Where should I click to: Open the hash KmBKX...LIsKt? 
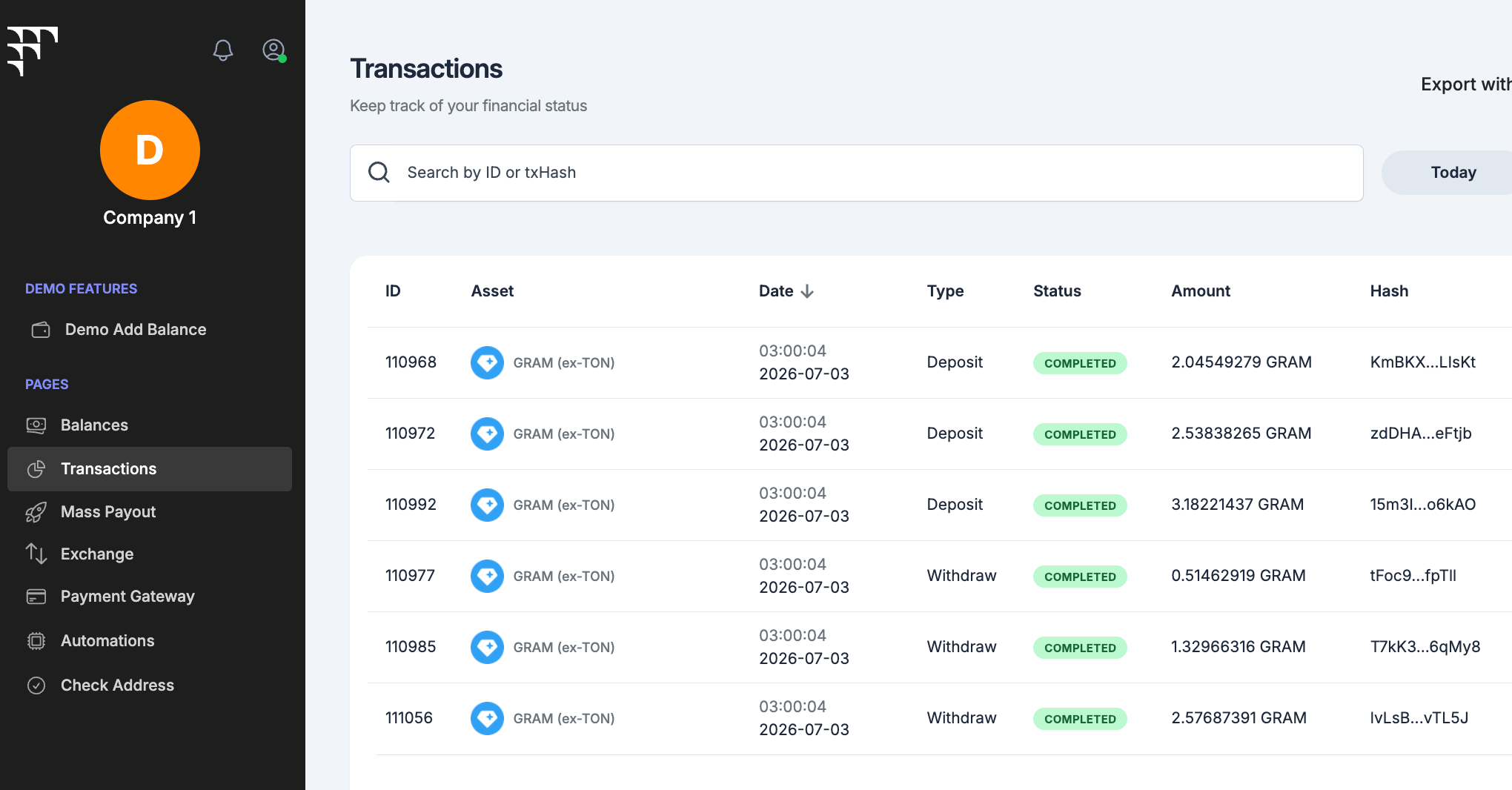[1422, 362]
